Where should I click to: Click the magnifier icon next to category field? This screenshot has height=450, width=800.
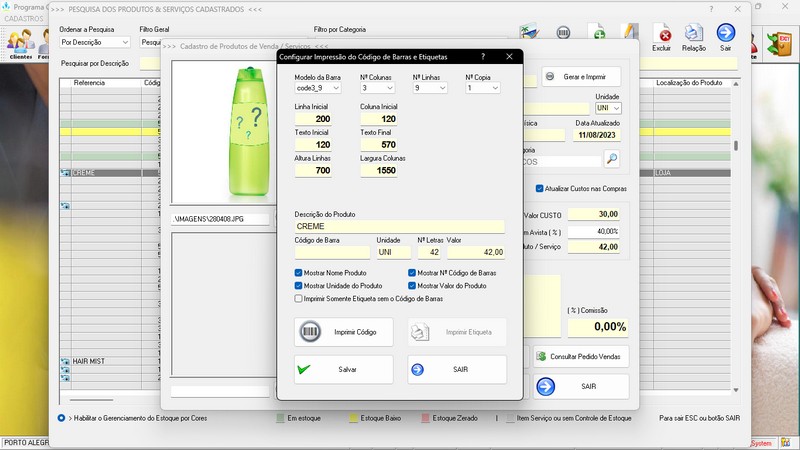pos(611,159)
